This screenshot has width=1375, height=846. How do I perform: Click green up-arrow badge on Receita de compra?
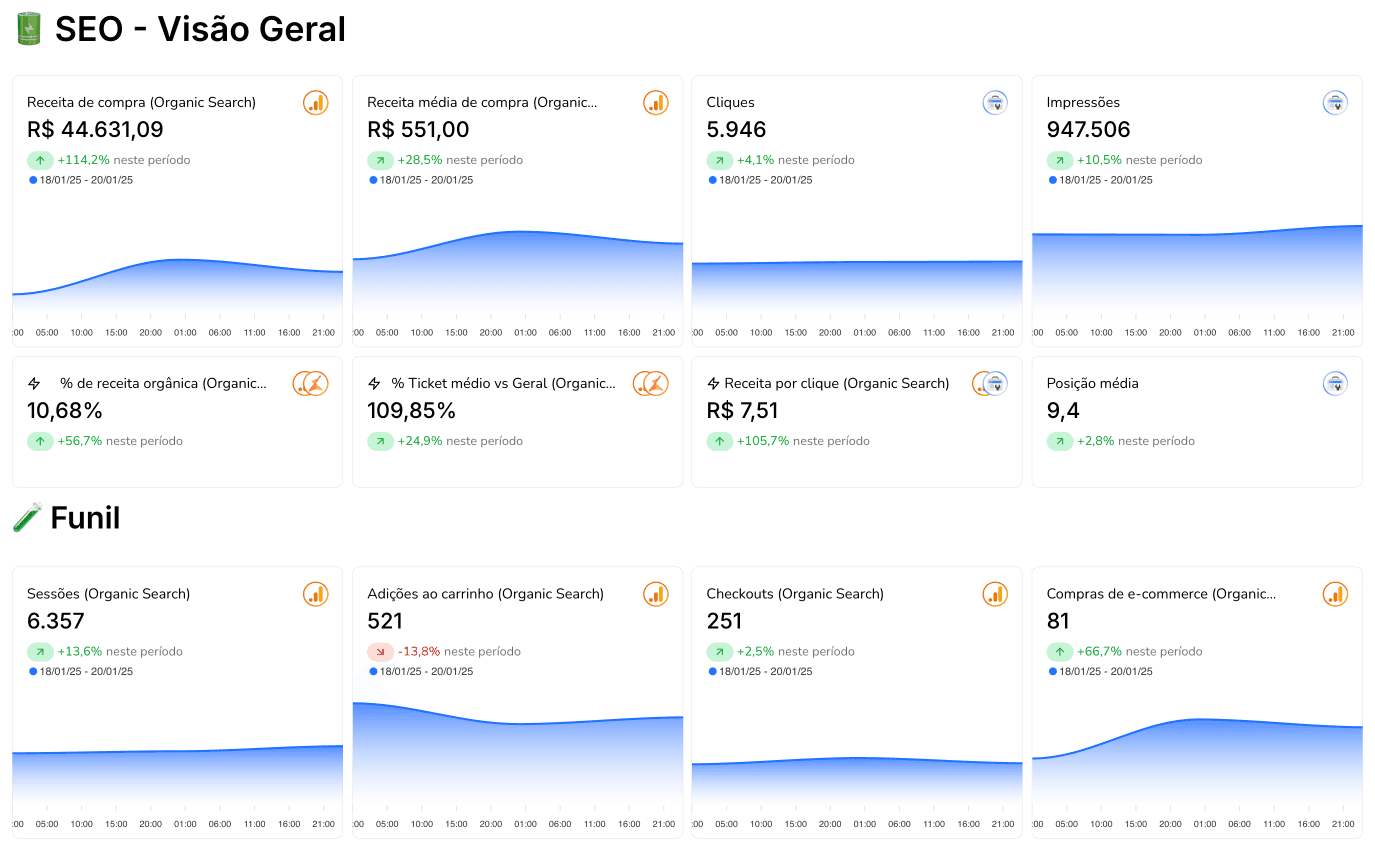[x=40, y=160]
